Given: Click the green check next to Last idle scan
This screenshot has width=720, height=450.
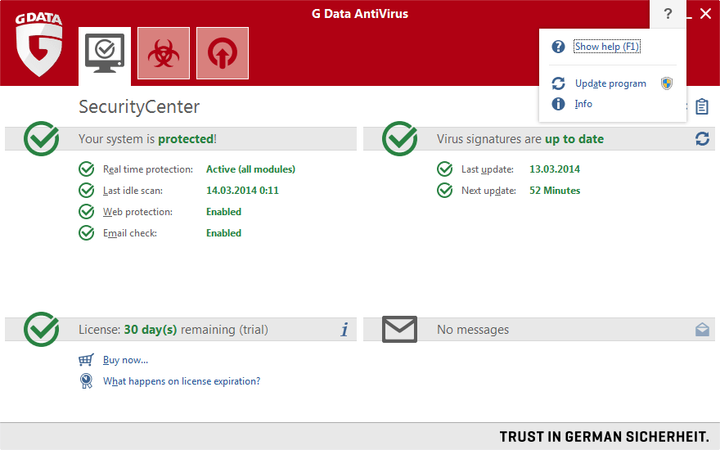Looking at the screenshot, I should click(x=86, y=190).
